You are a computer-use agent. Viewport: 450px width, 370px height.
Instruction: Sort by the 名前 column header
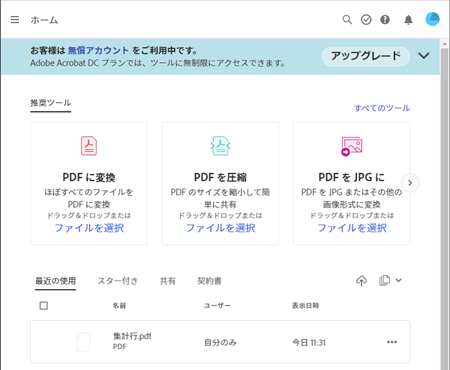119,305
